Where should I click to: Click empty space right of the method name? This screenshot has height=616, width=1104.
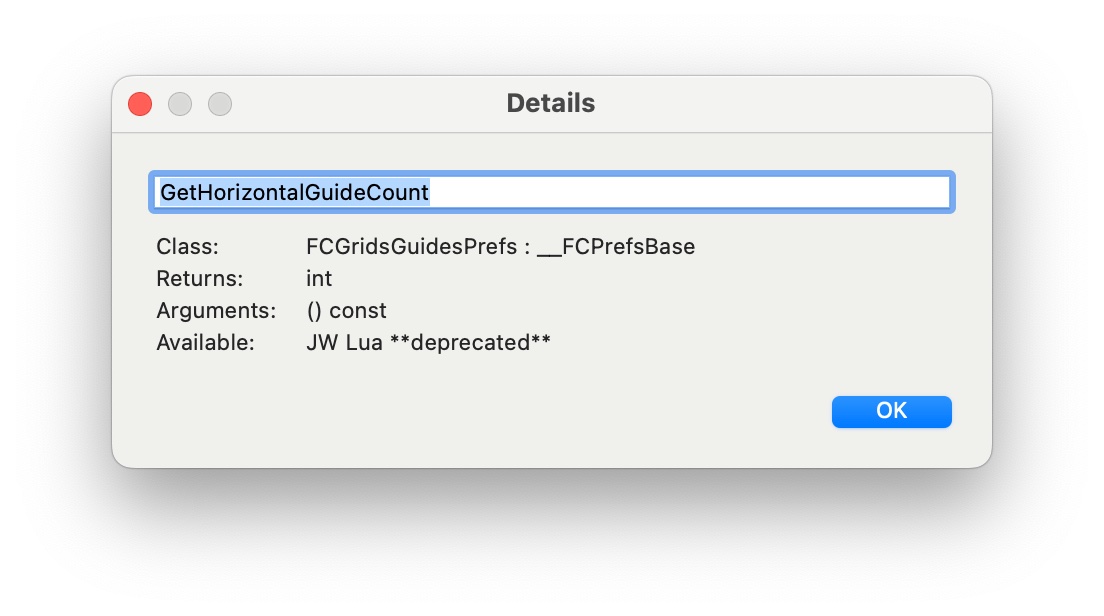(x=700, y=192)
